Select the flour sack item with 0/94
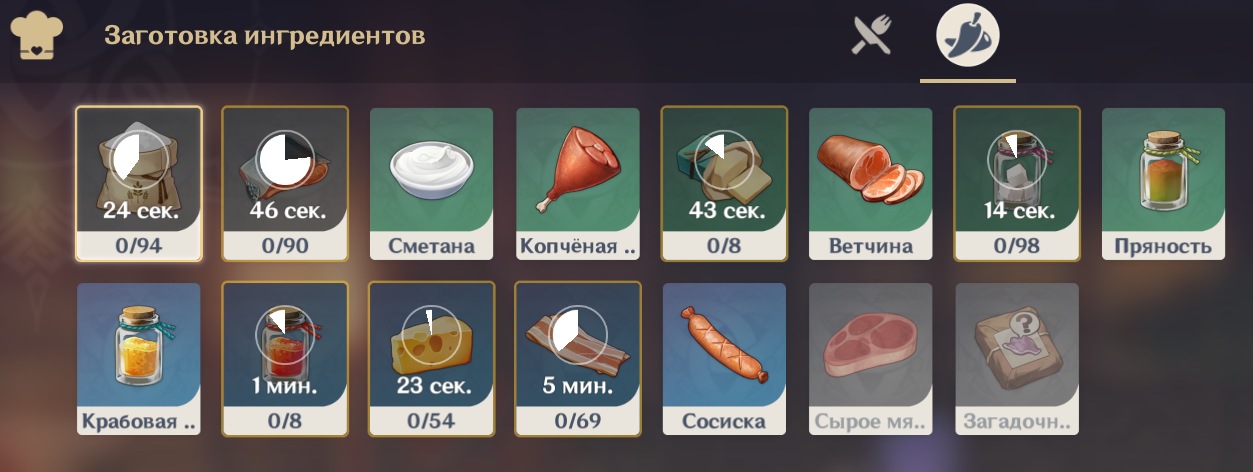 pyautogui.click(x=139, y=184)
